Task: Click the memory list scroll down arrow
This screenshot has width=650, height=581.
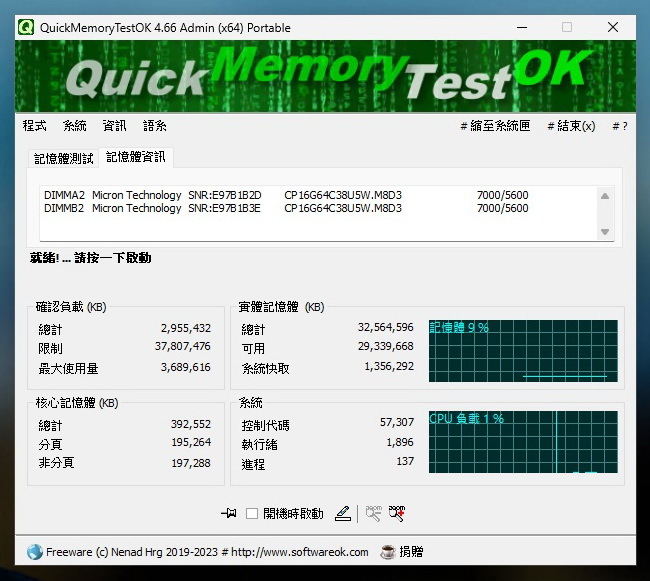Action: (x=605, y=232)
